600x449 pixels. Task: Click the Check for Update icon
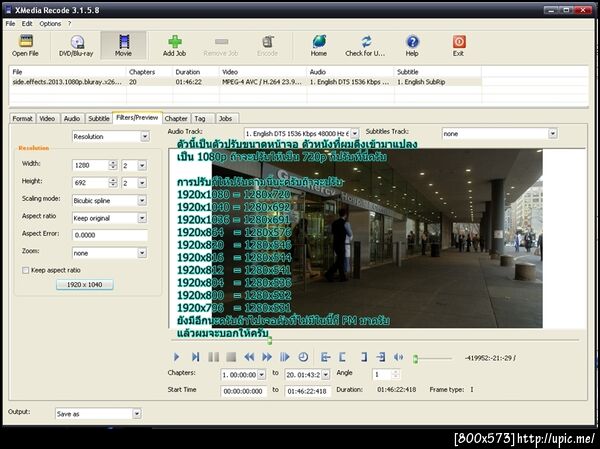tap(364, 42)
